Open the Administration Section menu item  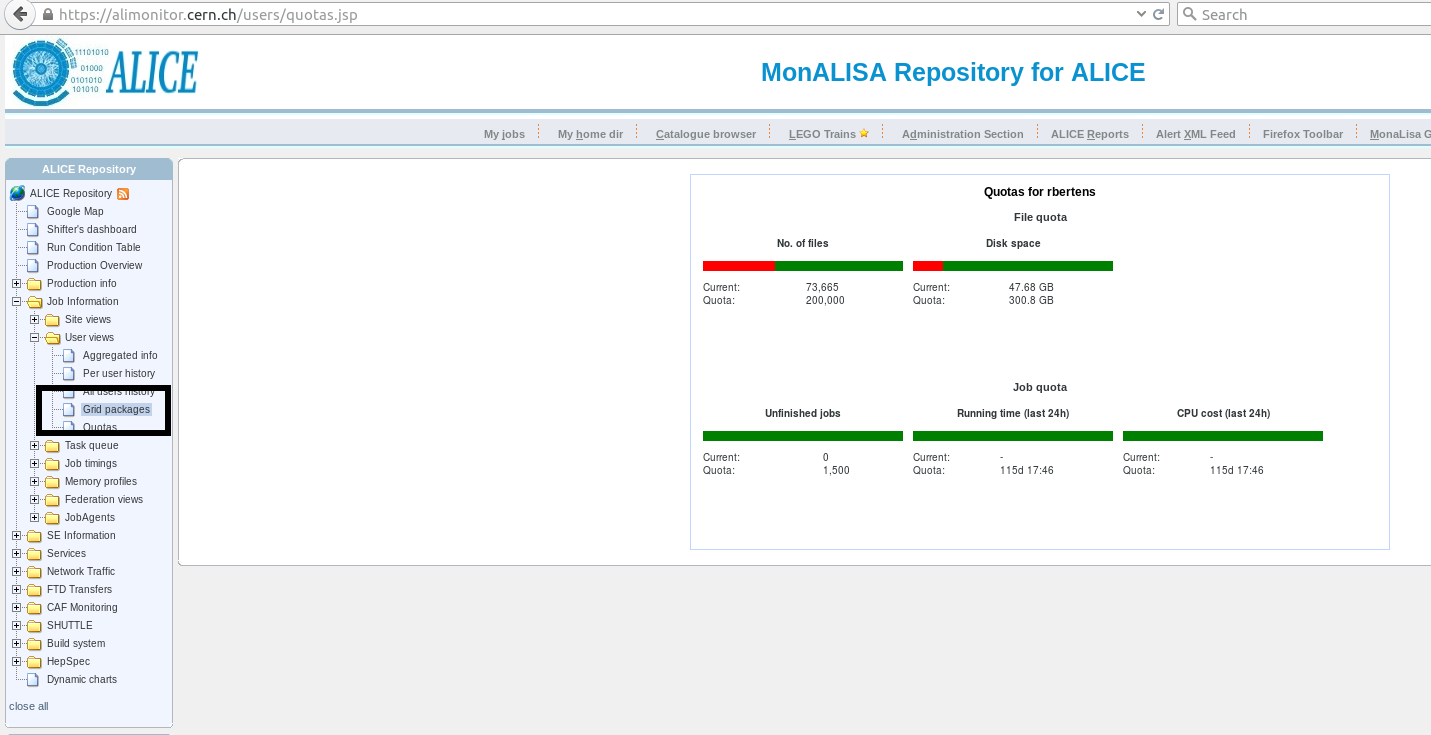[963, 134]
